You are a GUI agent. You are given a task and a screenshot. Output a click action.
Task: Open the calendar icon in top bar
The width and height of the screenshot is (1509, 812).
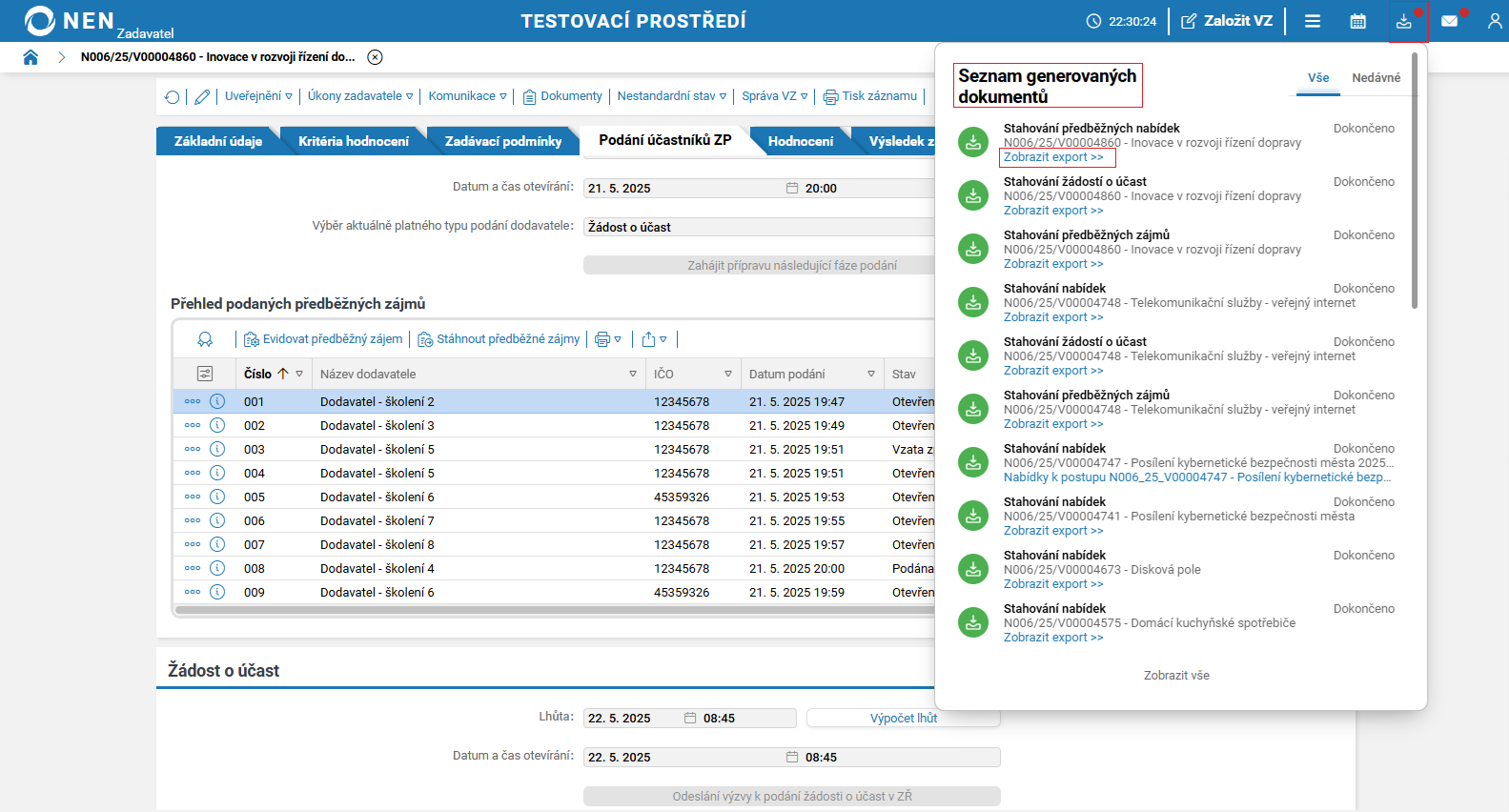(1357, 21)
